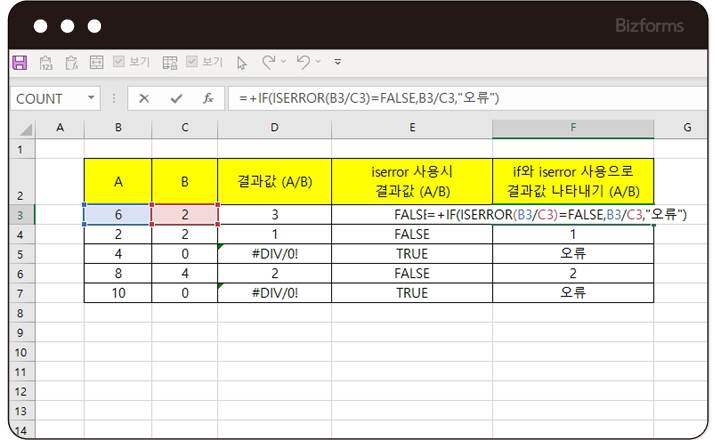This screenshot has height=440, width=715.
Task: Open the Undo history dropdown arrow
Action: [318, 62]
